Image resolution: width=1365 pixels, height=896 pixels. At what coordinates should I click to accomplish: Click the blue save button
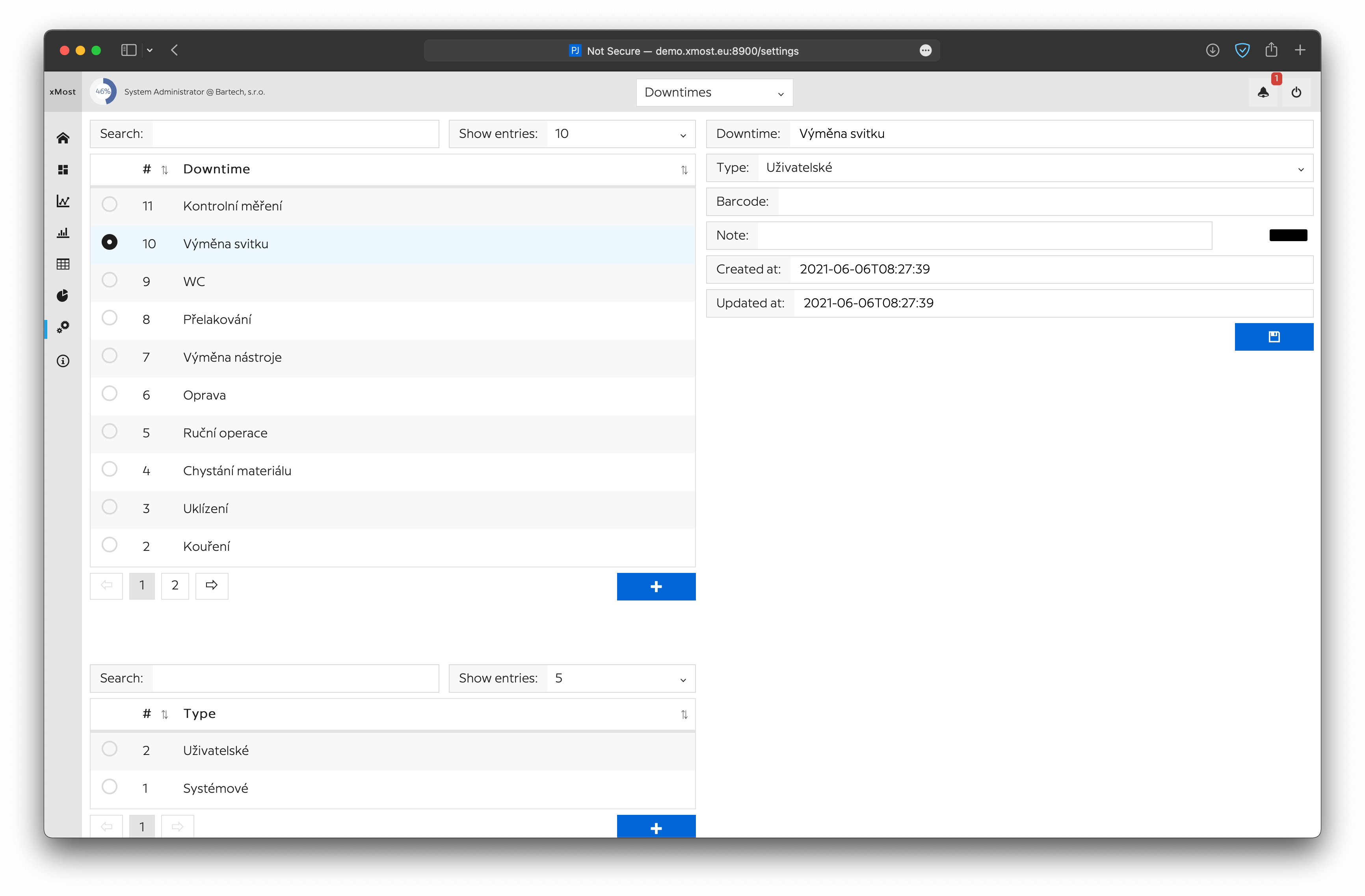pos(1273,337)
